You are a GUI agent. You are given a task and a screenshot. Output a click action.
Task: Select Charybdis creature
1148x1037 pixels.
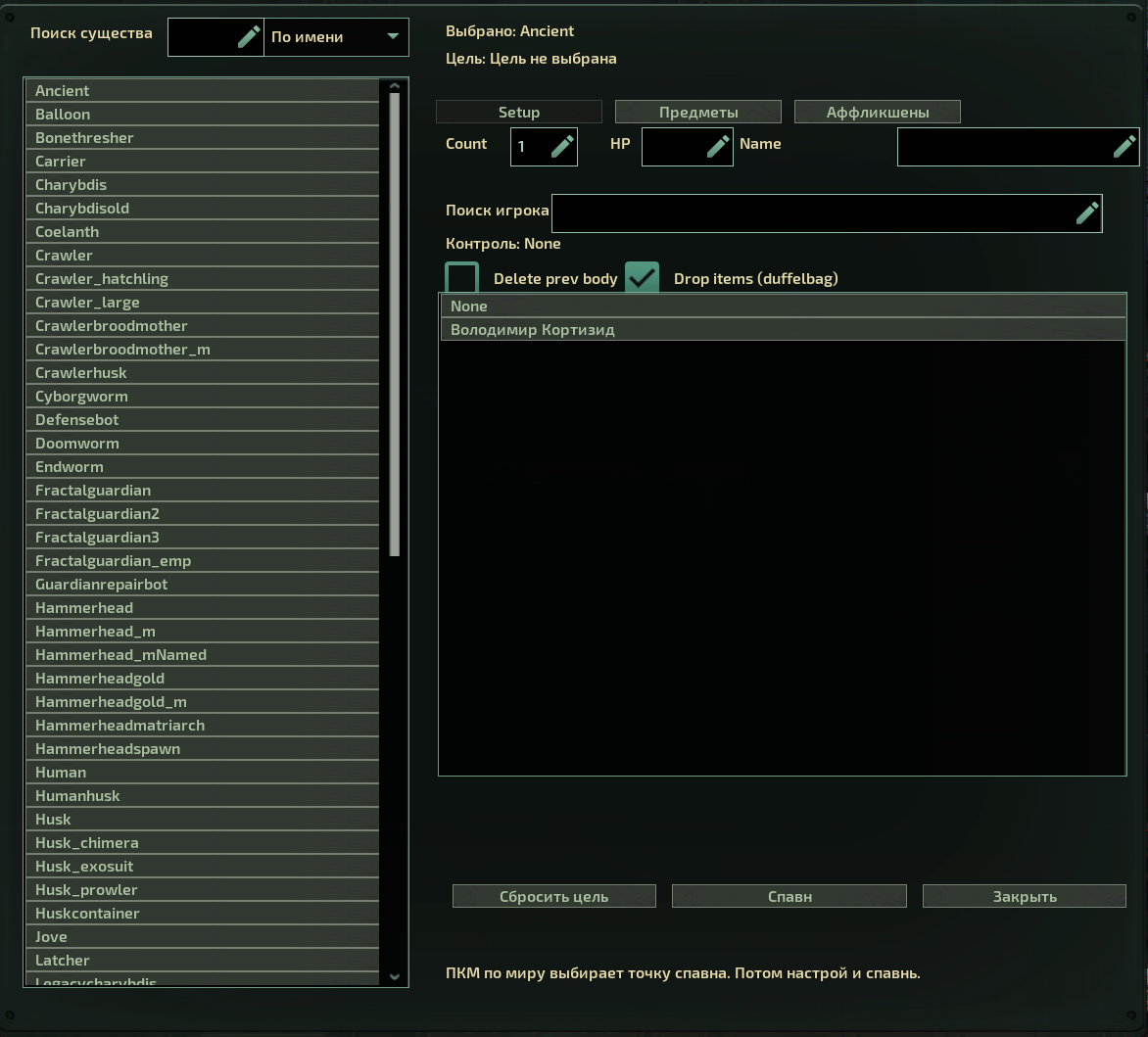[203, 184]
